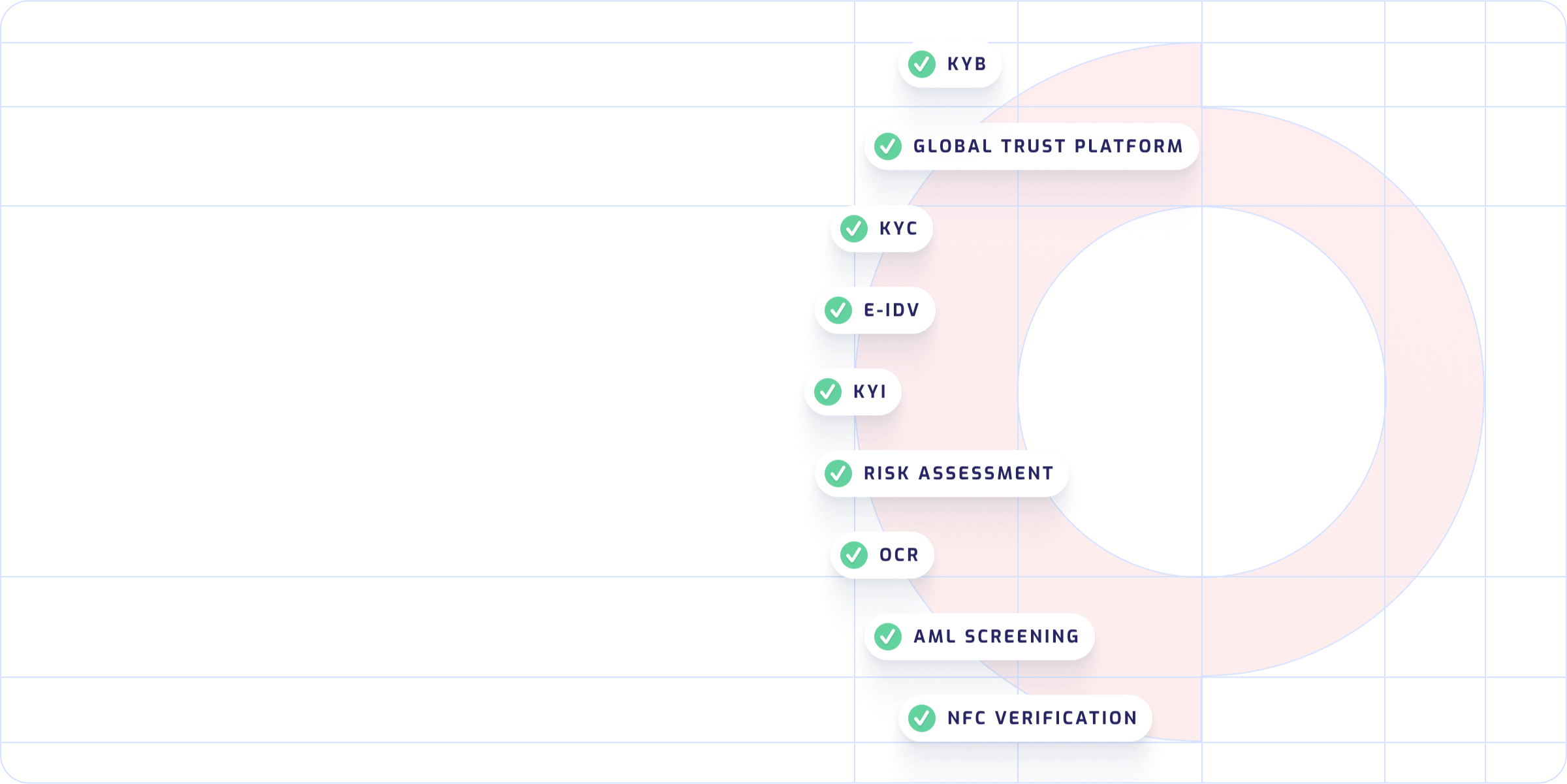The width and height of the screenshot is (1567, 784).
Task: Click the KYI label text
Action: point(870,392)
